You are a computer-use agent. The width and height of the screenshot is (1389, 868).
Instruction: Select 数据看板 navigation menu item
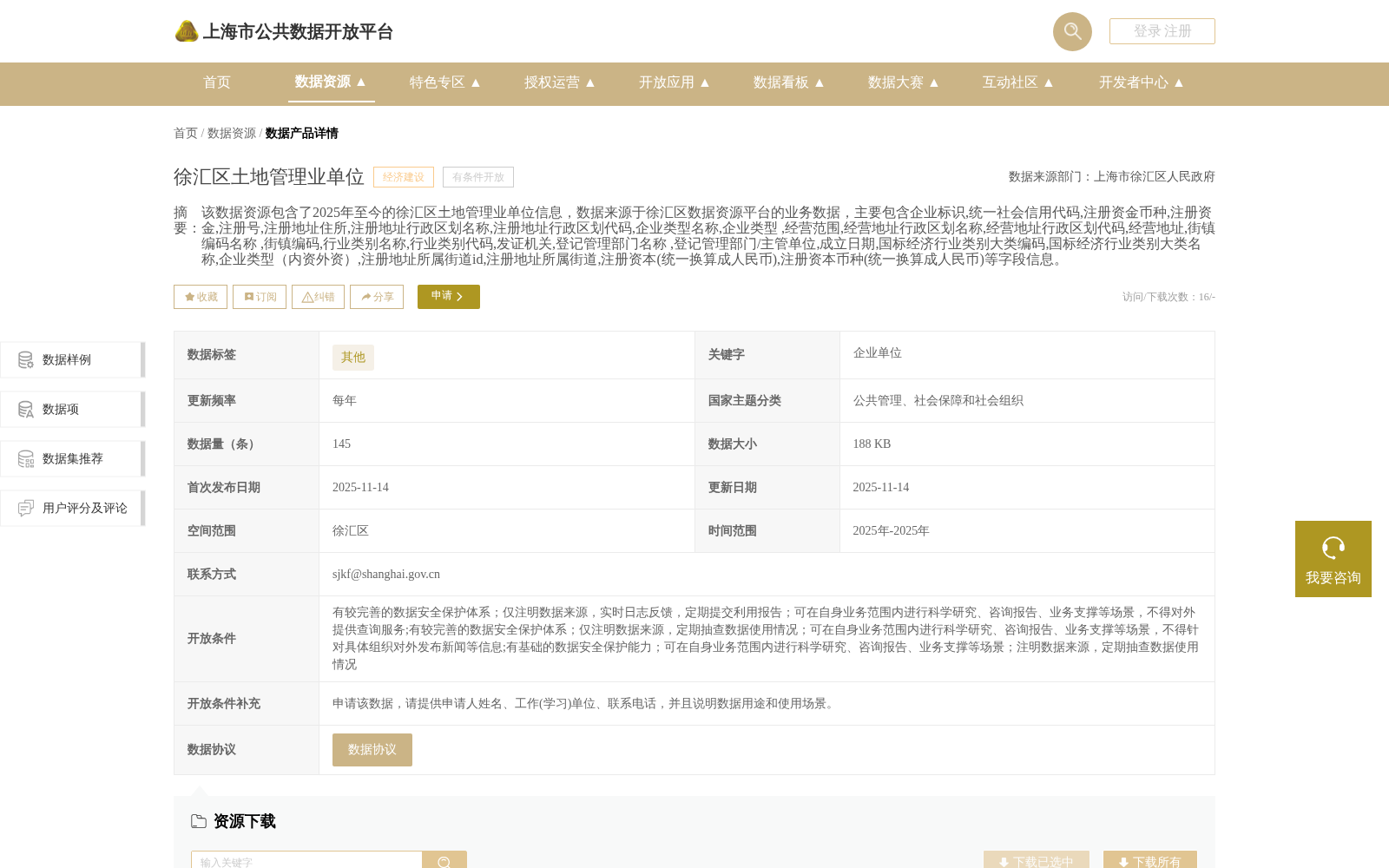pos(781,82)
